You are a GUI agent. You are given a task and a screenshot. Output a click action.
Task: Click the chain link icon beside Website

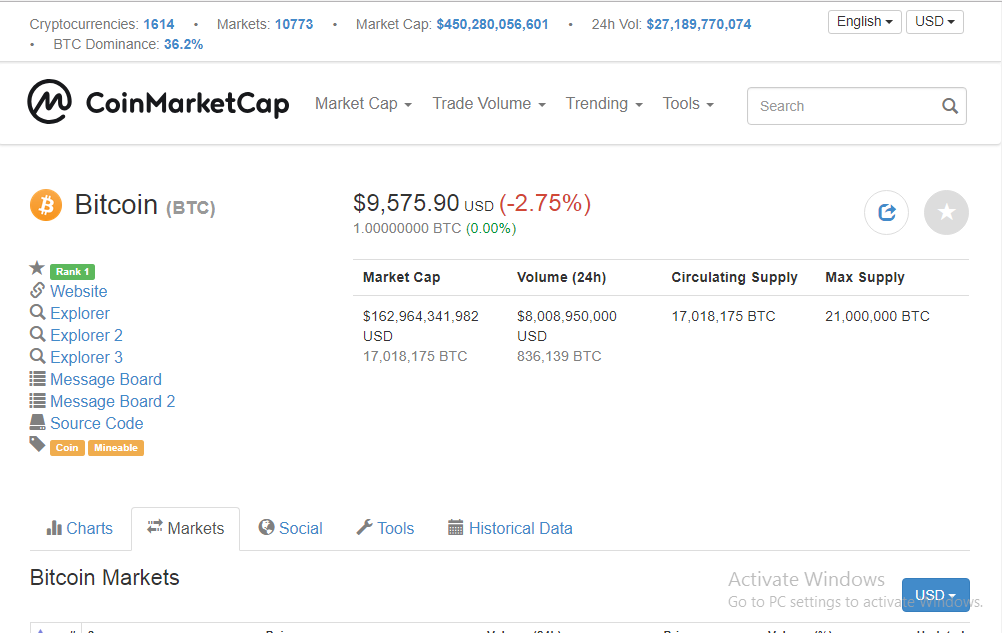pyautogui.click(x=38, y=291)
